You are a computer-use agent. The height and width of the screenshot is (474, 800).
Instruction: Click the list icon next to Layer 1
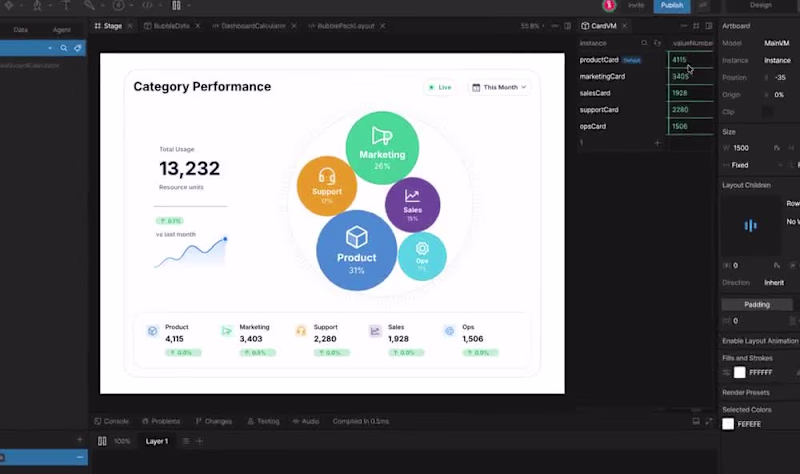pyautogui.click(x=186, y=441)
